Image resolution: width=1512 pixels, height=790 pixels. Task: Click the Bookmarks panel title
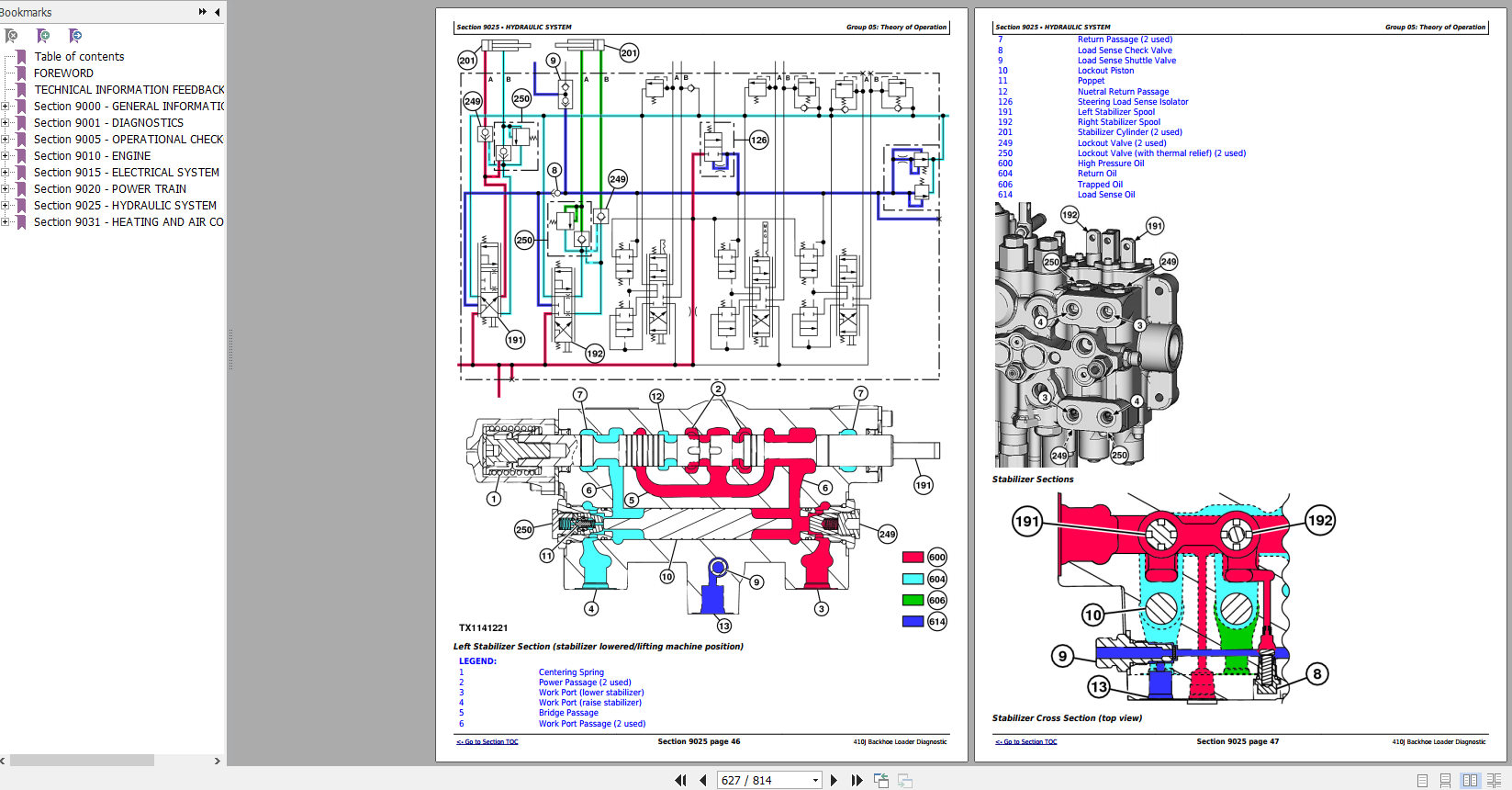pyautogui.click(x=26, y=12)
